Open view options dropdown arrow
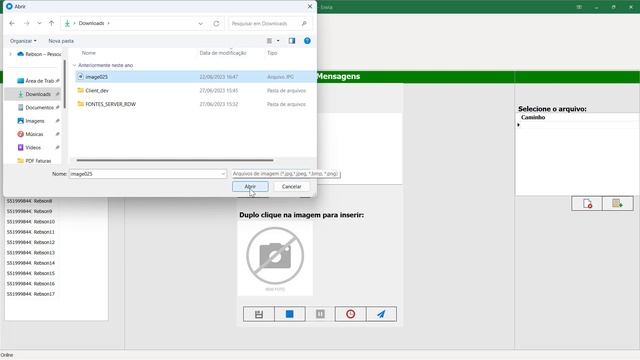This screenshot has height=360, width=640. (278, 41)
